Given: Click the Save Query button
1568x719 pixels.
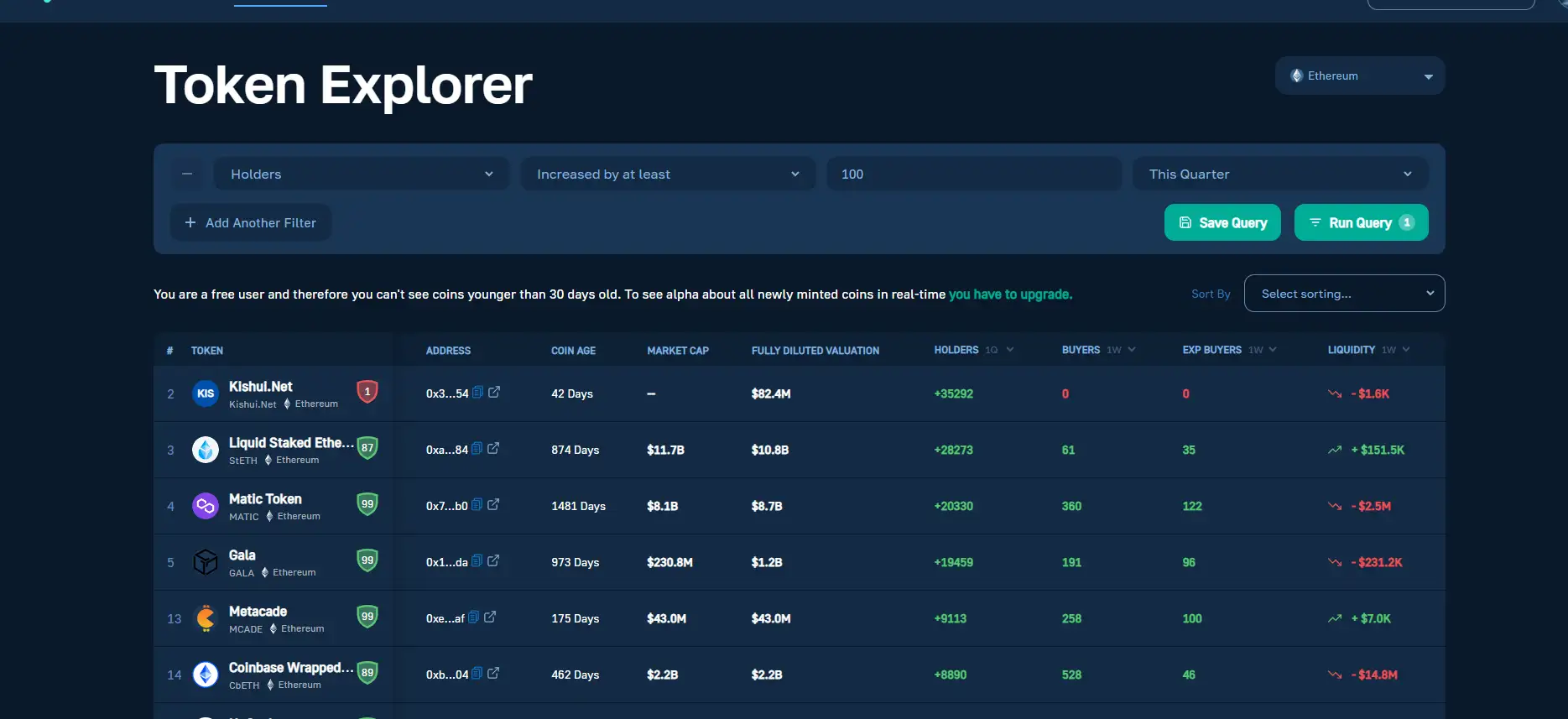Looking at the screenshot, I should tap(1222, 222).
